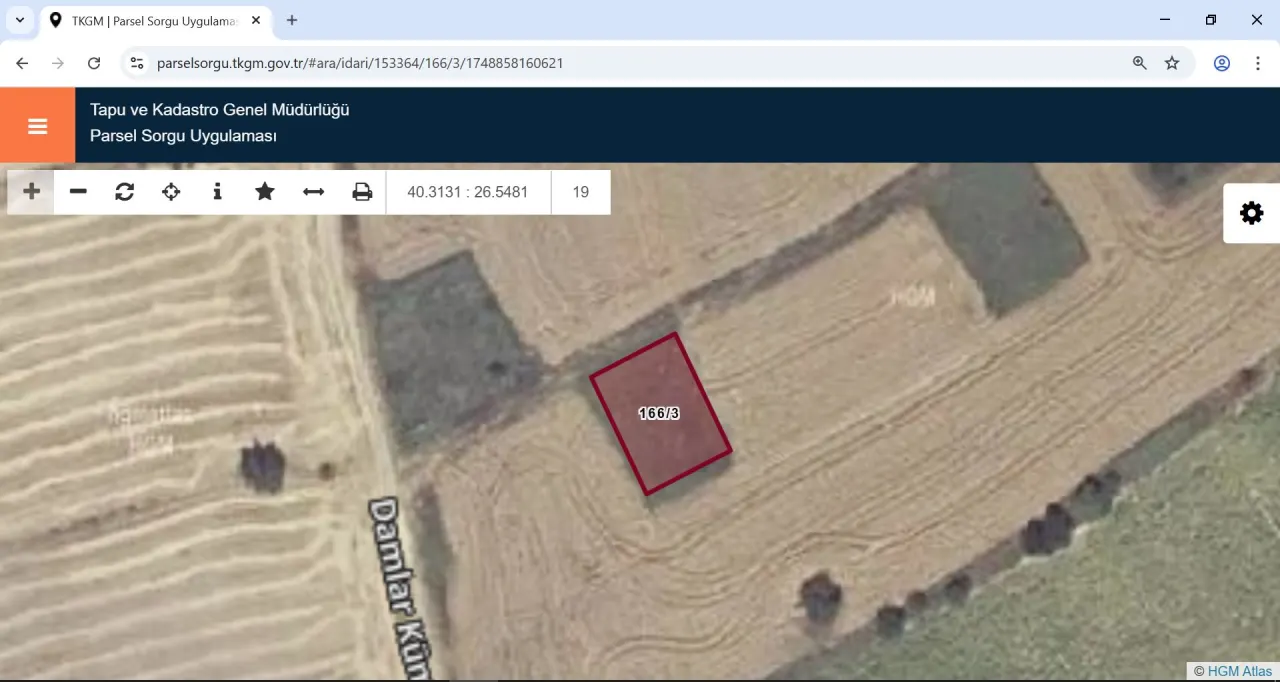Click the refresh map icon in toolbar
The width and height of the screenshot is (1280, 682).
[125, 192]
